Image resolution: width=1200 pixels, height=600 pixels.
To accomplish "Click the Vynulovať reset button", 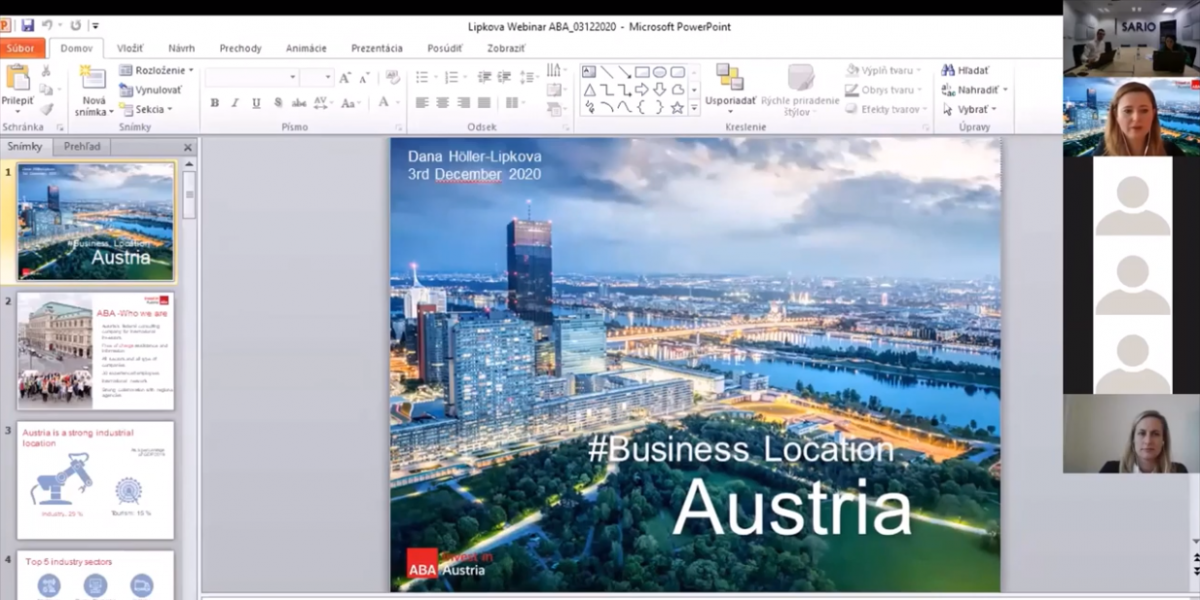I will (151, 90).
